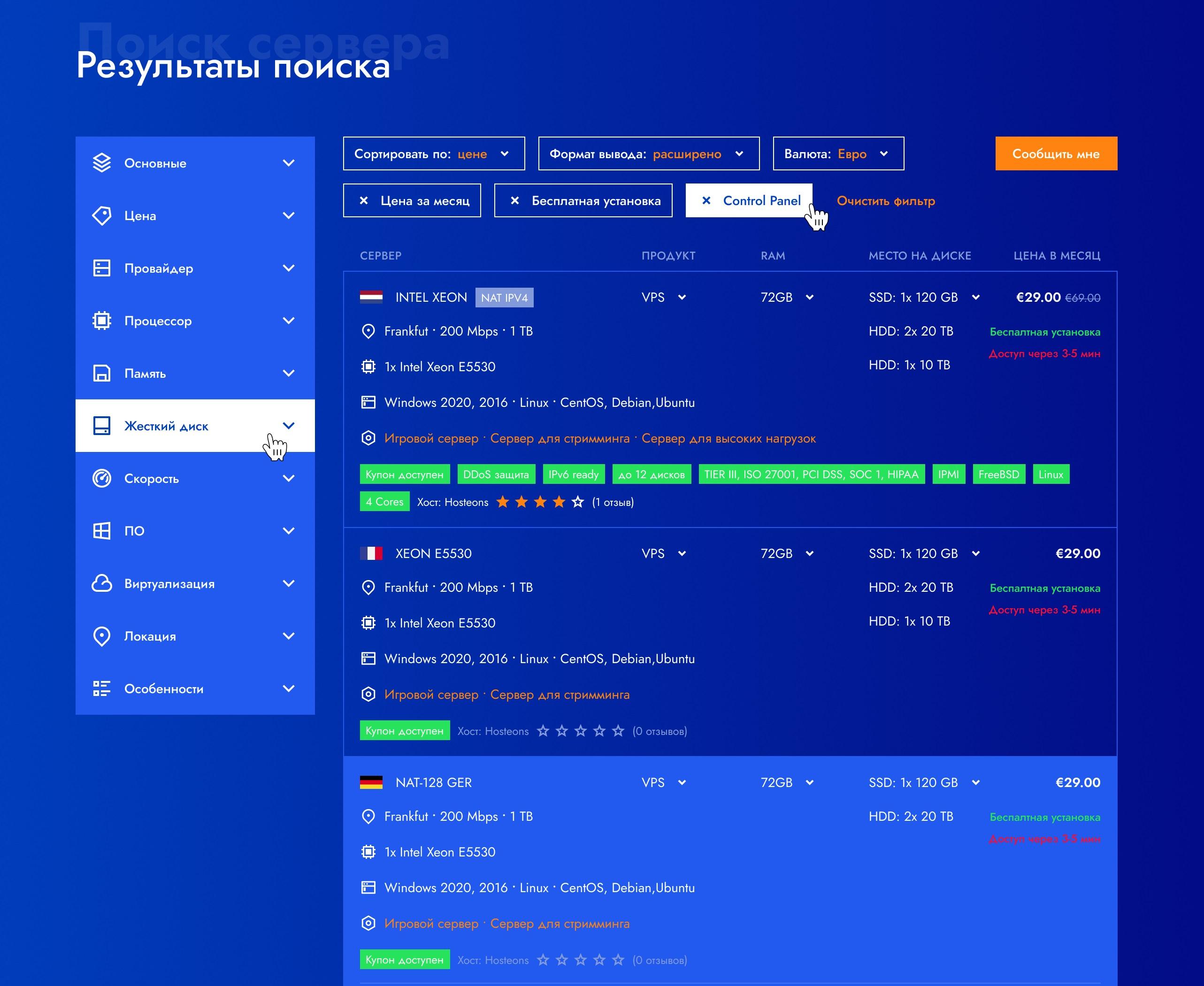Click the hexagon purpose icon in INTEL XEON card
The height and width of the screenshot is (986, 1204).
[368, 438]
